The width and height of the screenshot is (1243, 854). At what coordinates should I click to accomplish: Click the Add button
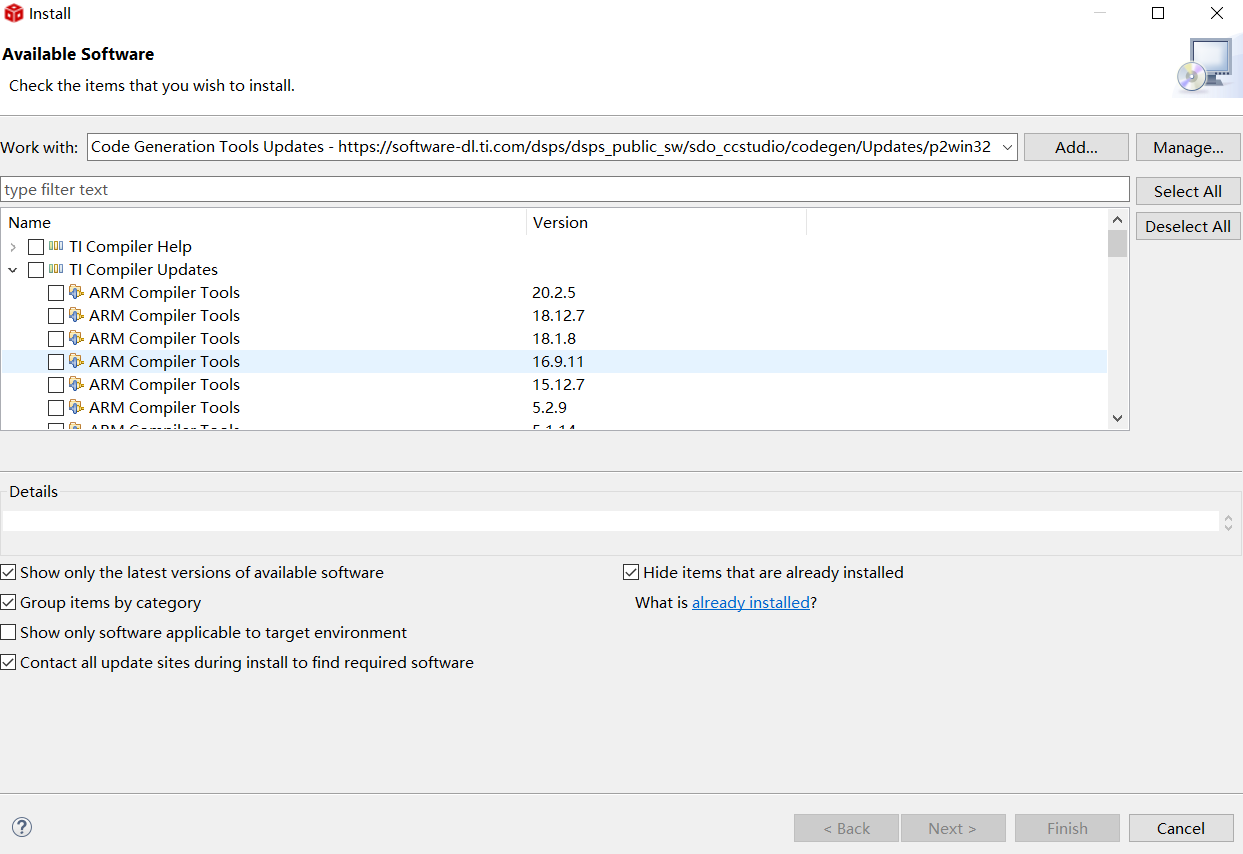[x=1076, y=146]
